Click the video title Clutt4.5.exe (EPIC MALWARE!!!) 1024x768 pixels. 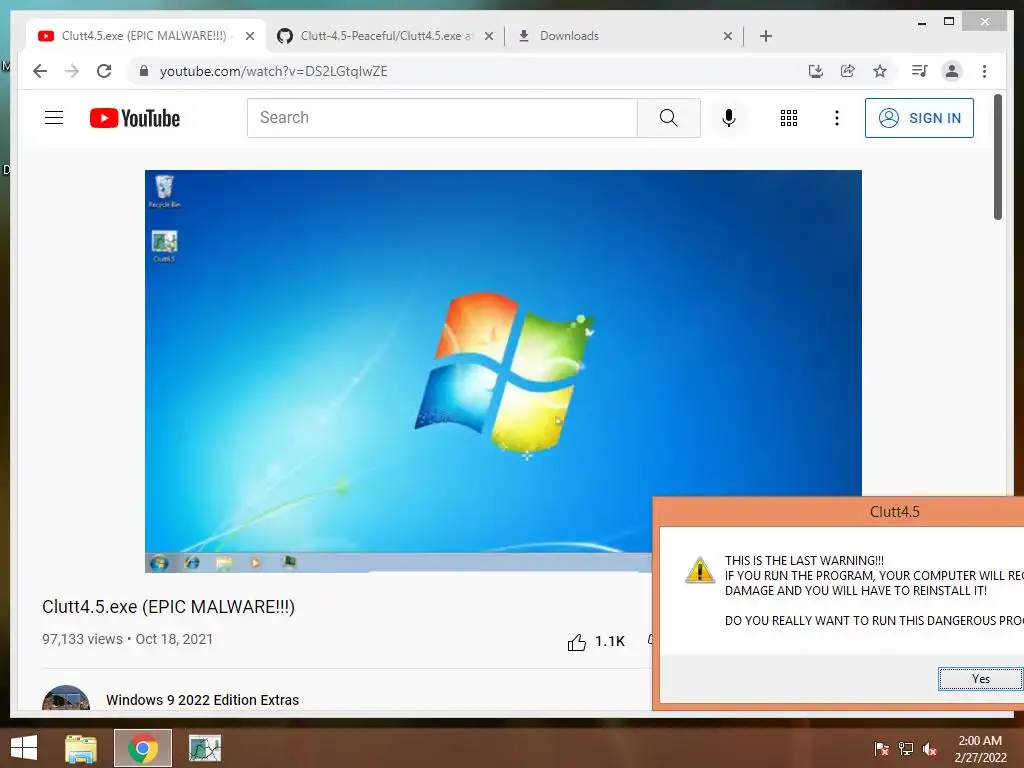point(168,607)
